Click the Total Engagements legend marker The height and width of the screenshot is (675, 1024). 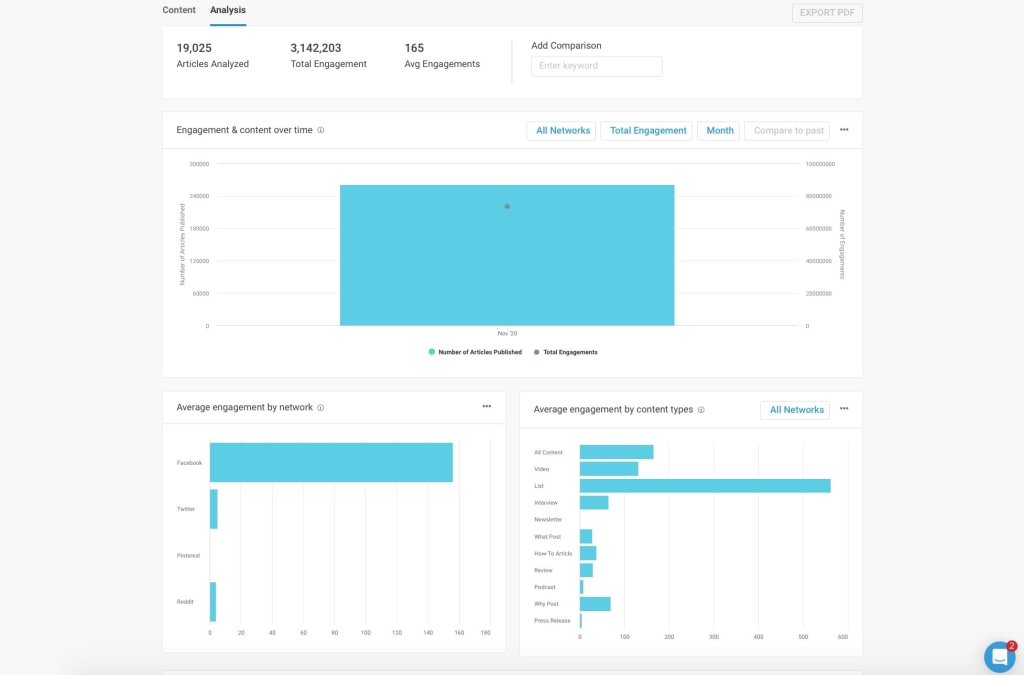click(536, 351)
